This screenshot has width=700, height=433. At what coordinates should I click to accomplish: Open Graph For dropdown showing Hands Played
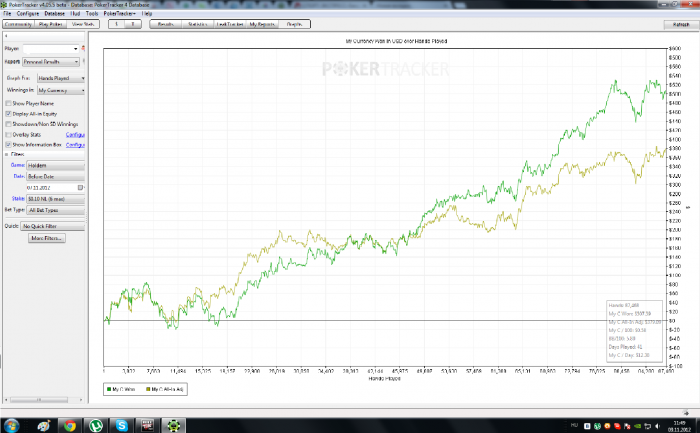click(61, 78)
